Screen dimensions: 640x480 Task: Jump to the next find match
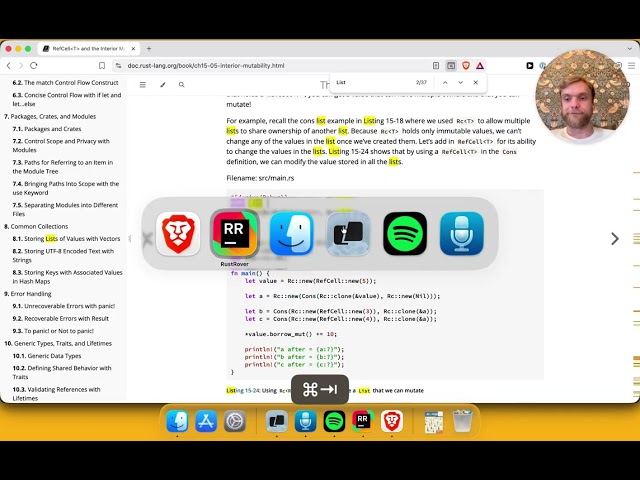pyautogui.click(x=460, y=82)
